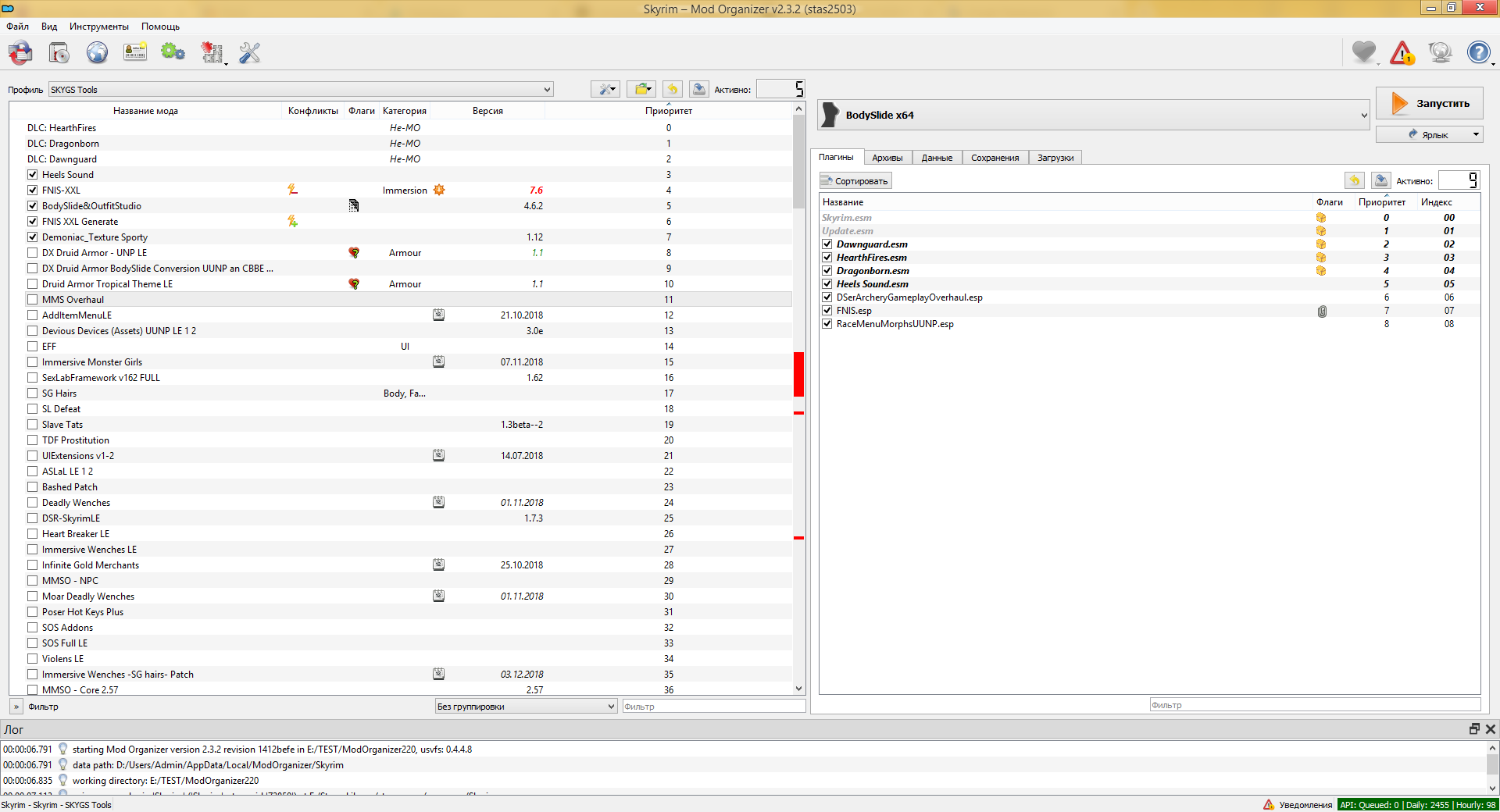Disable the Heels Sound mod checkbox

coord(32,175)
